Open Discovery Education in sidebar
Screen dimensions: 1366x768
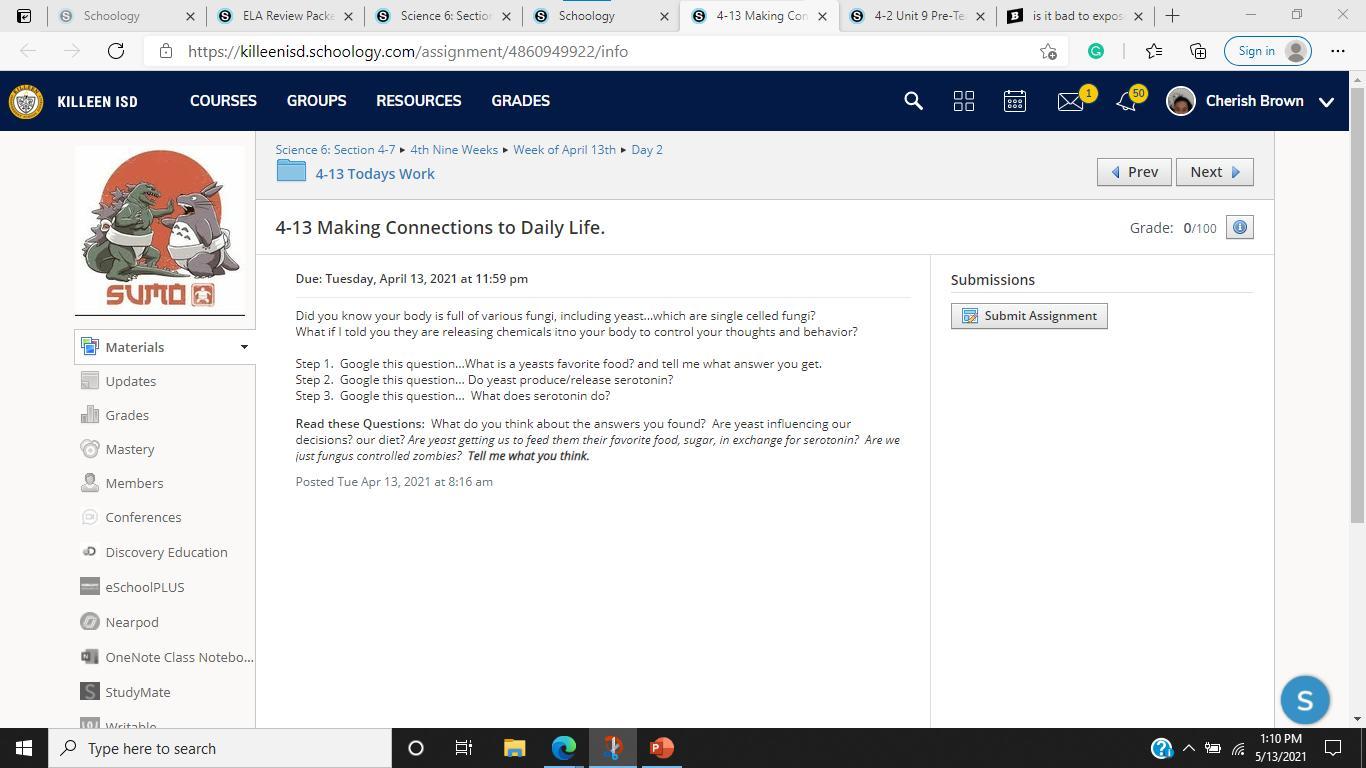click(166, 552)
